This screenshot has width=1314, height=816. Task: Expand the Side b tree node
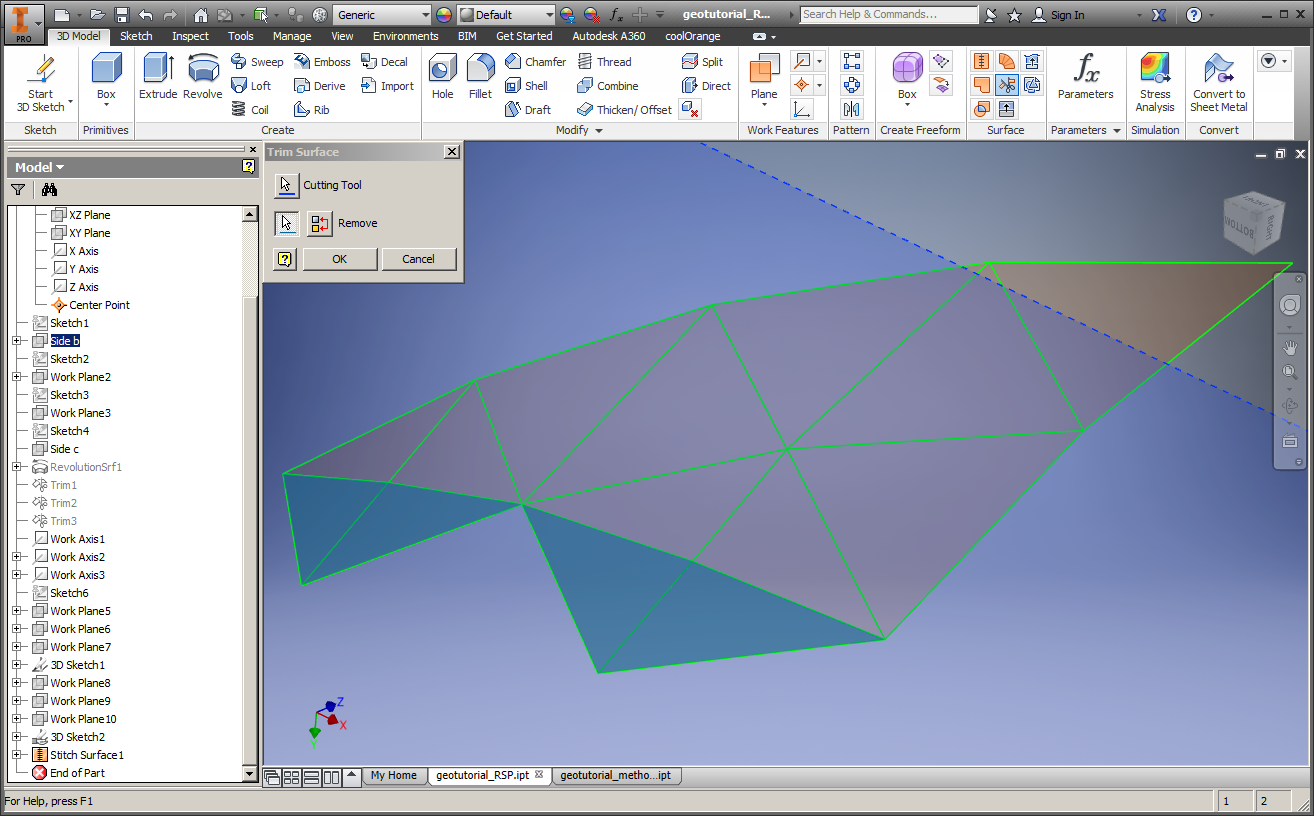pos(17,341)
